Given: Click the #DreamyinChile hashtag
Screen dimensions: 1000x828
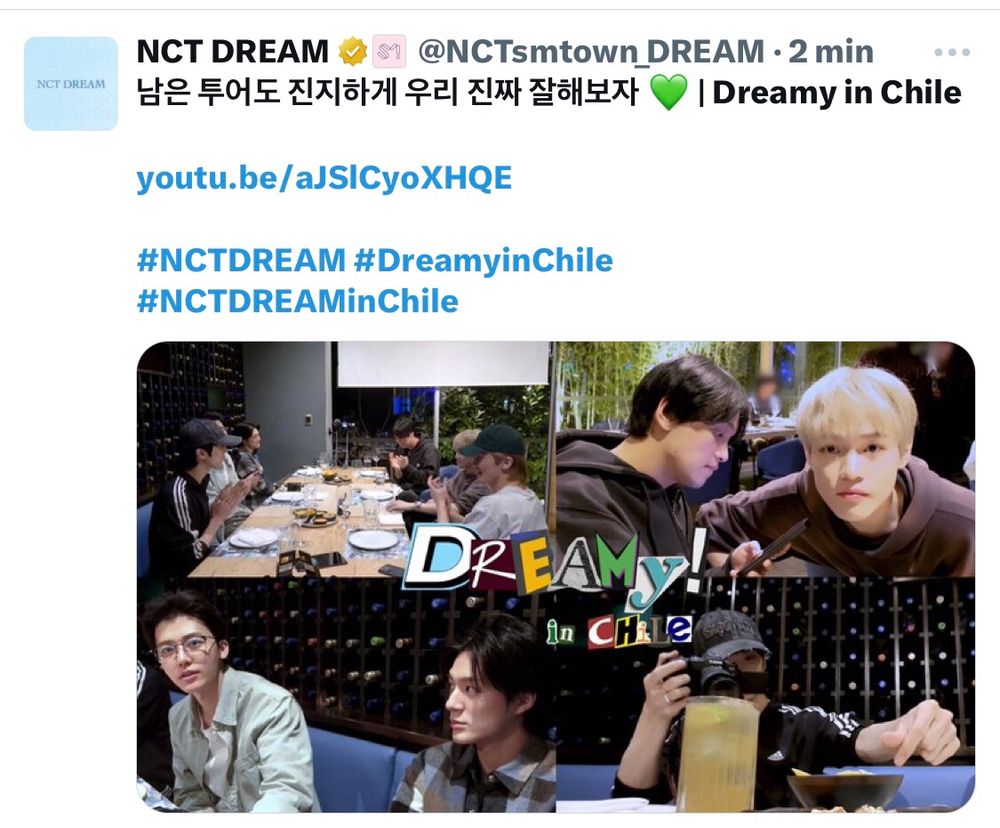Looking at the screenshot, I should [483, 260].
